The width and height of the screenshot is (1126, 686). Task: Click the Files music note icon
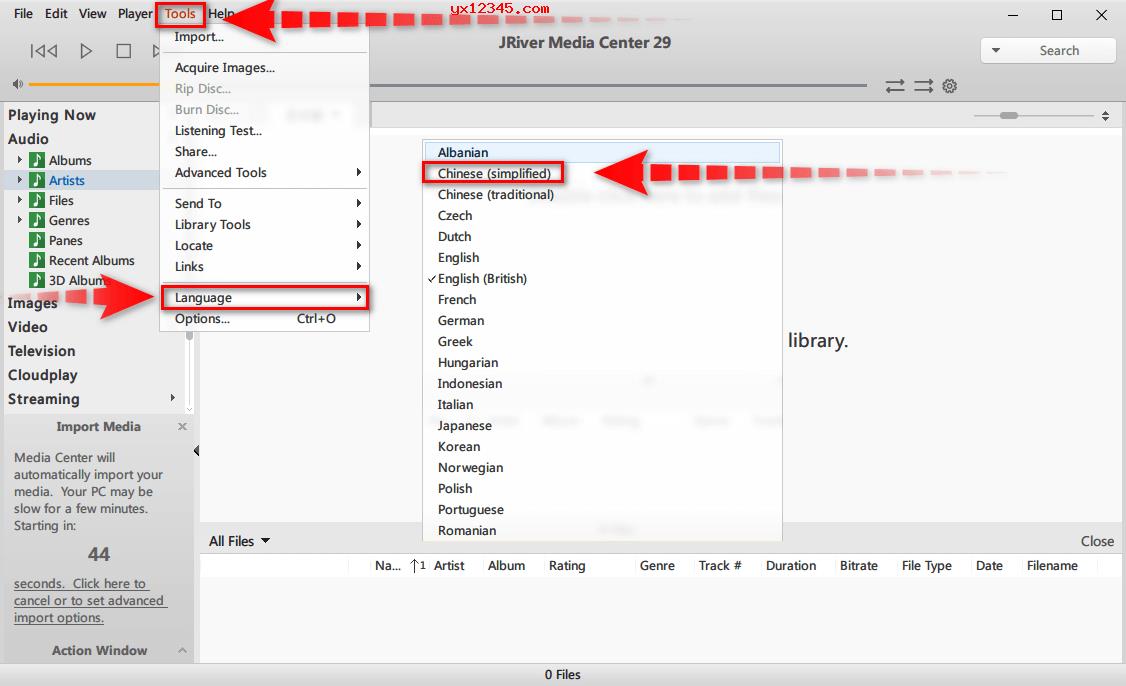pyautogui.click(x=37, y=200)
